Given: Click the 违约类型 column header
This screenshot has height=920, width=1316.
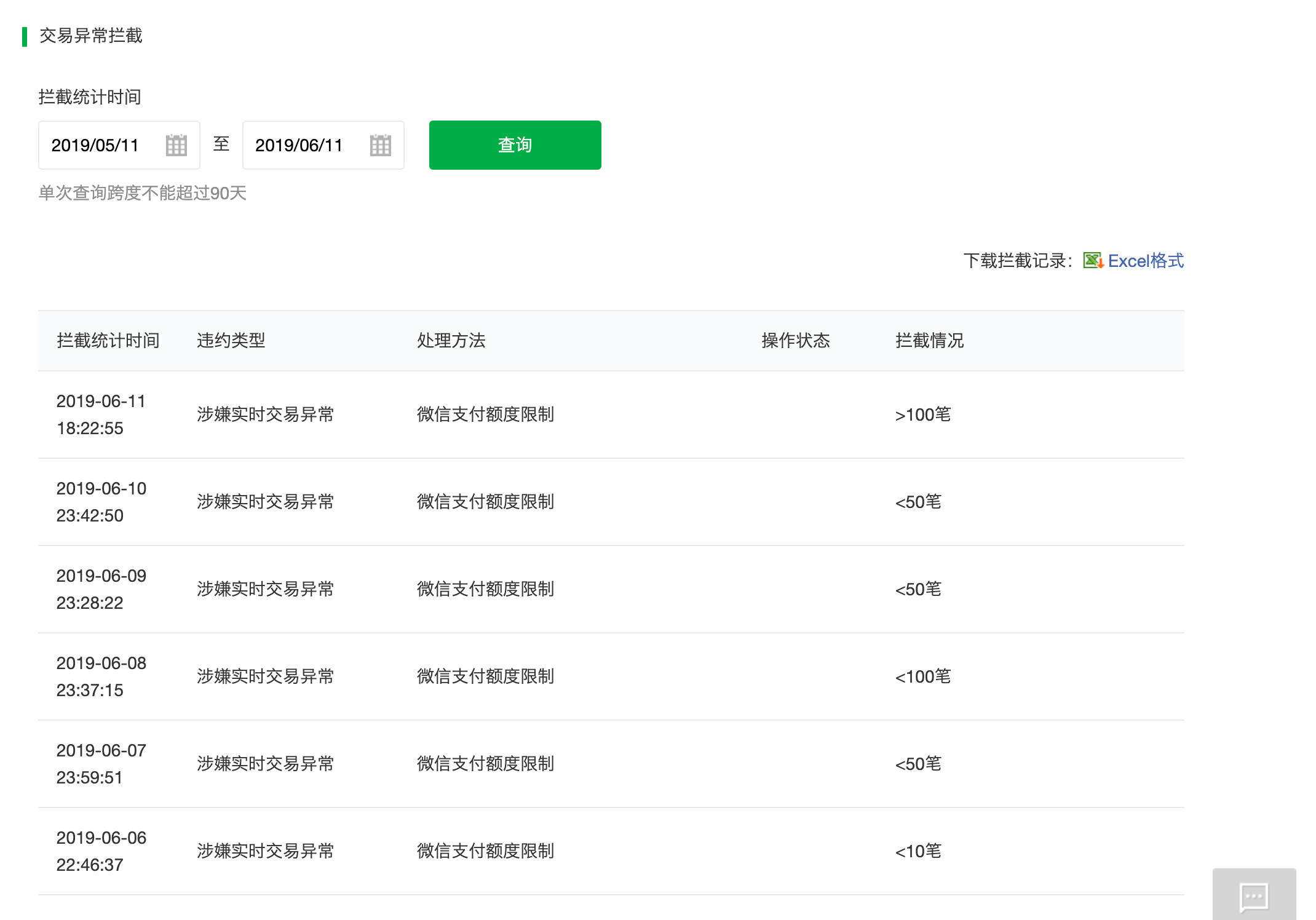Looking at the screenshot, I should (x=231, y=341).
